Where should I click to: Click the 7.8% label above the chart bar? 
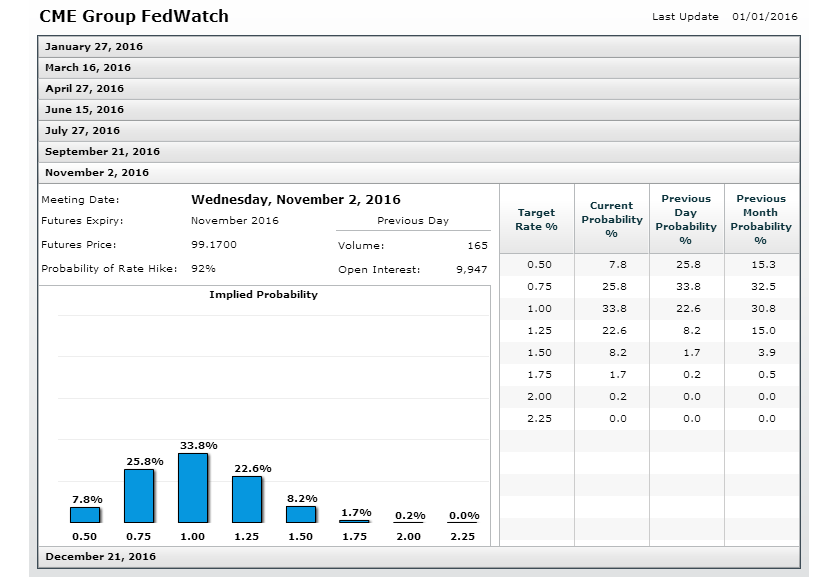tap(87, 499)
